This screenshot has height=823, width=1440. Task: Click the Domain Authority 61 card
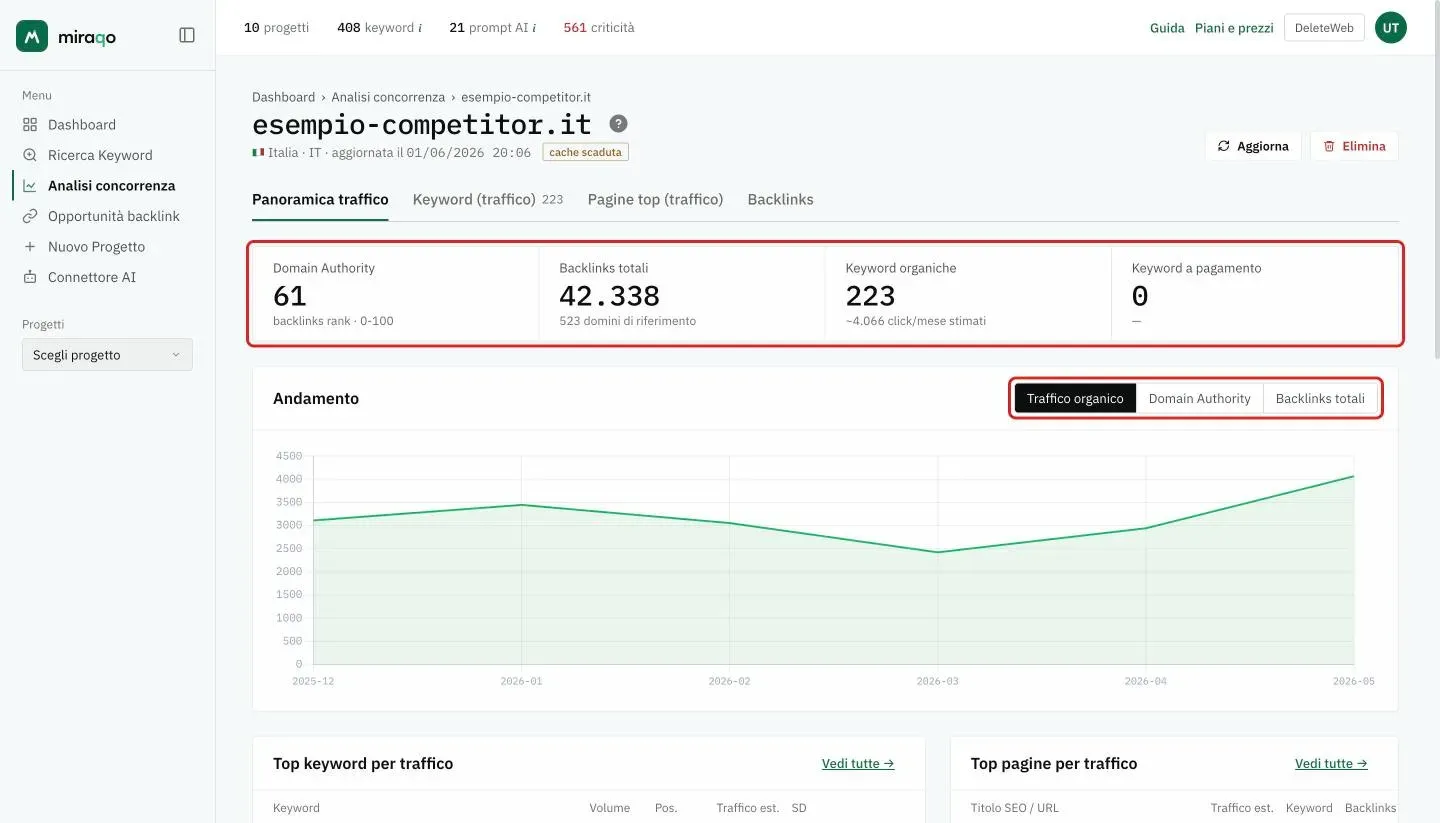[396, 295]
